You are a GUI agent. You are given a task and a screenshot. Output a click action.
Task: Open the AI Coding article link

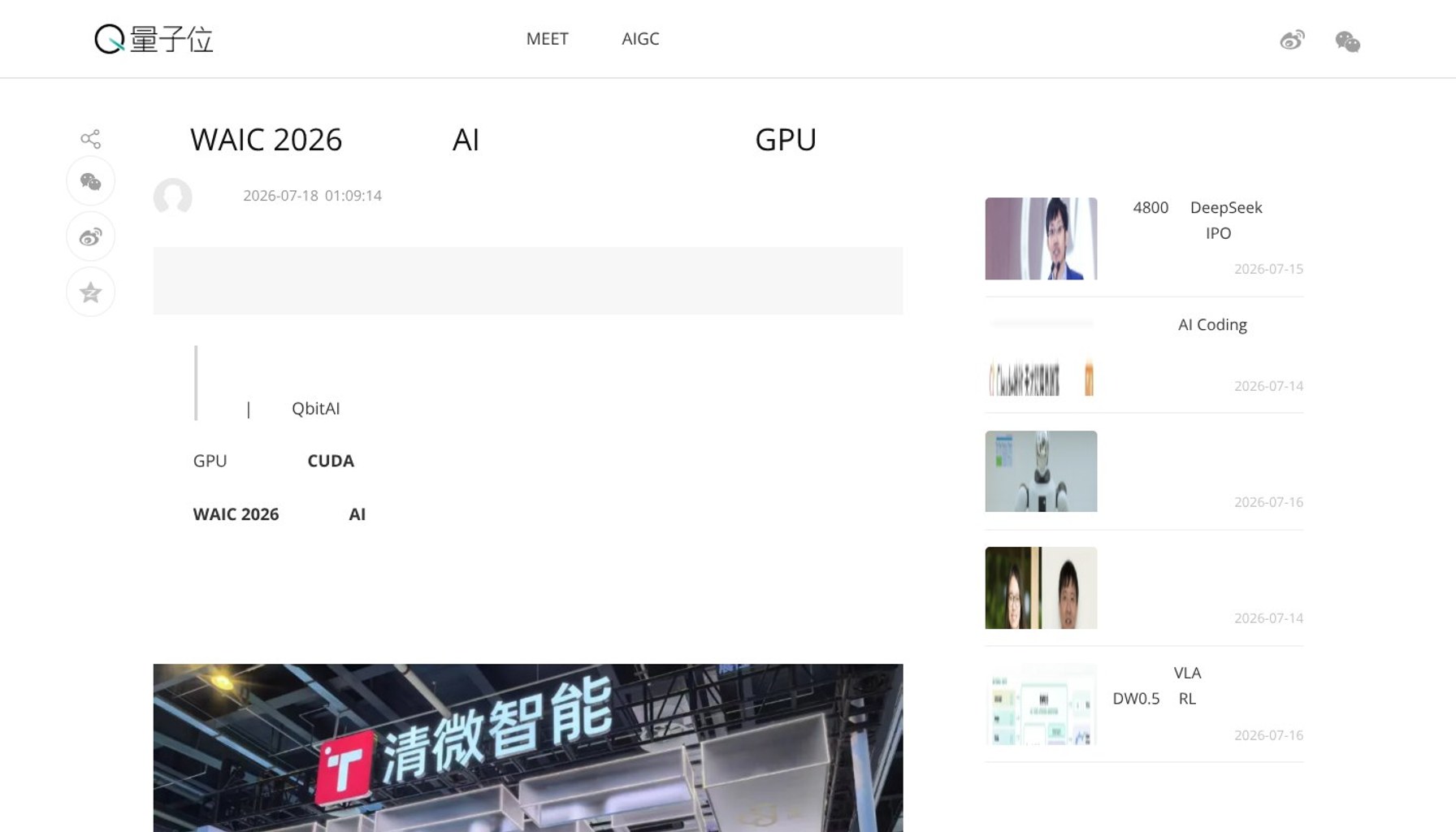pyautogui.click(x=1212, y=325)
